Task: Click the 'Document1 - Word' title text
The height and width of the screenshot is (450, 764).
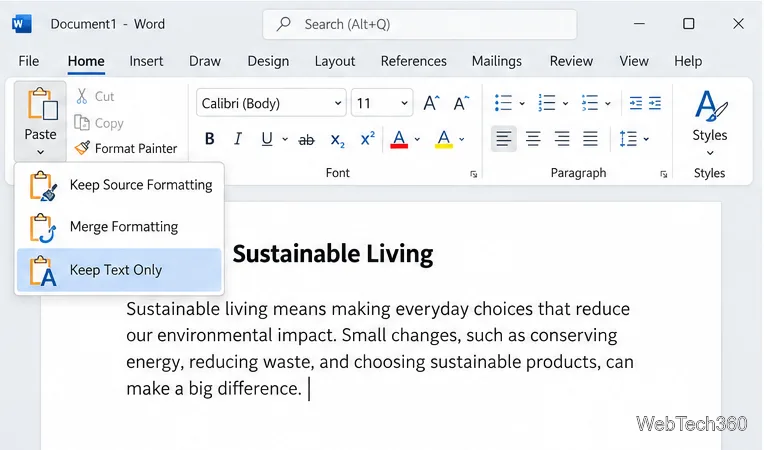Action: 108,24
